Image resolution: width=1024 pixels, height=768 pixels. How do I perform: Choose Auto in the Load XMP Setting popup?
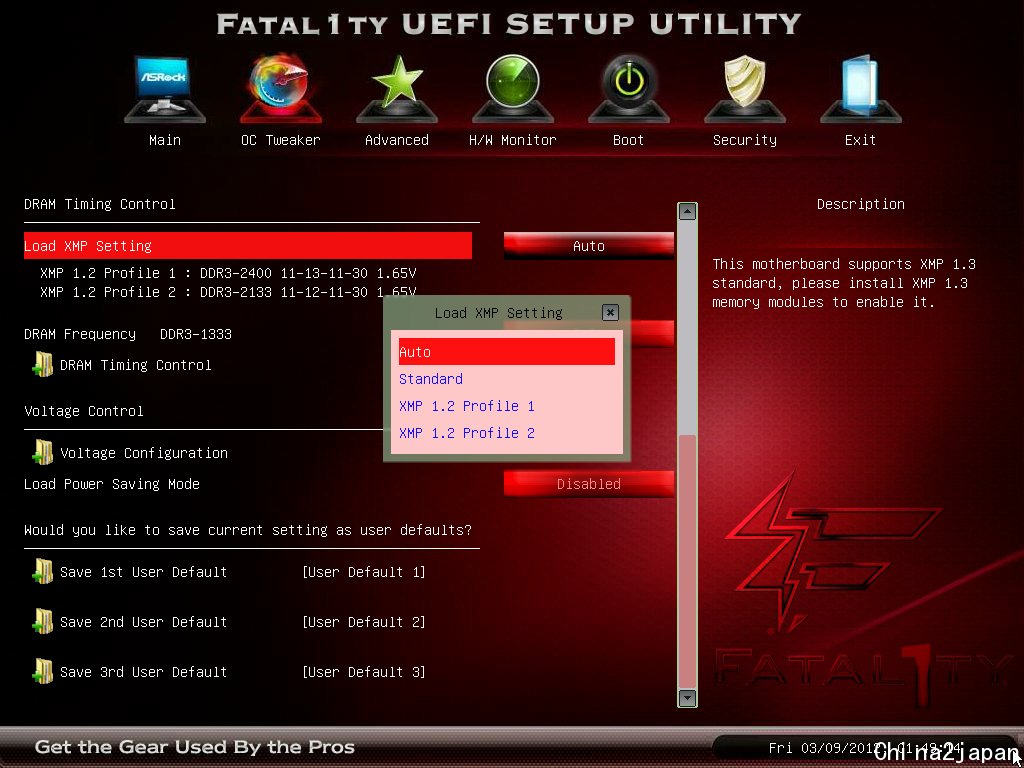point(506,351)
